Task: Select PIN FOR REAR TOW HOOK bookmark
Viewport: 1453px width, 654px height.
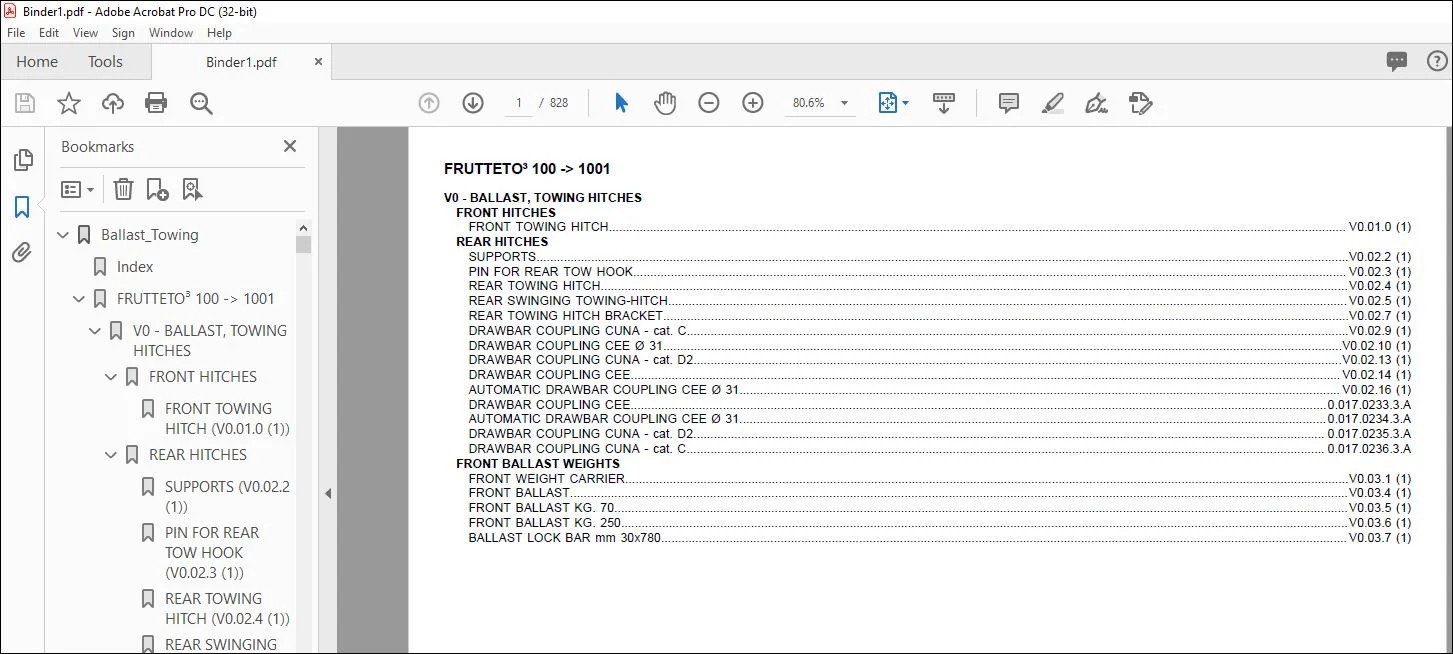Action: point(212,552)
